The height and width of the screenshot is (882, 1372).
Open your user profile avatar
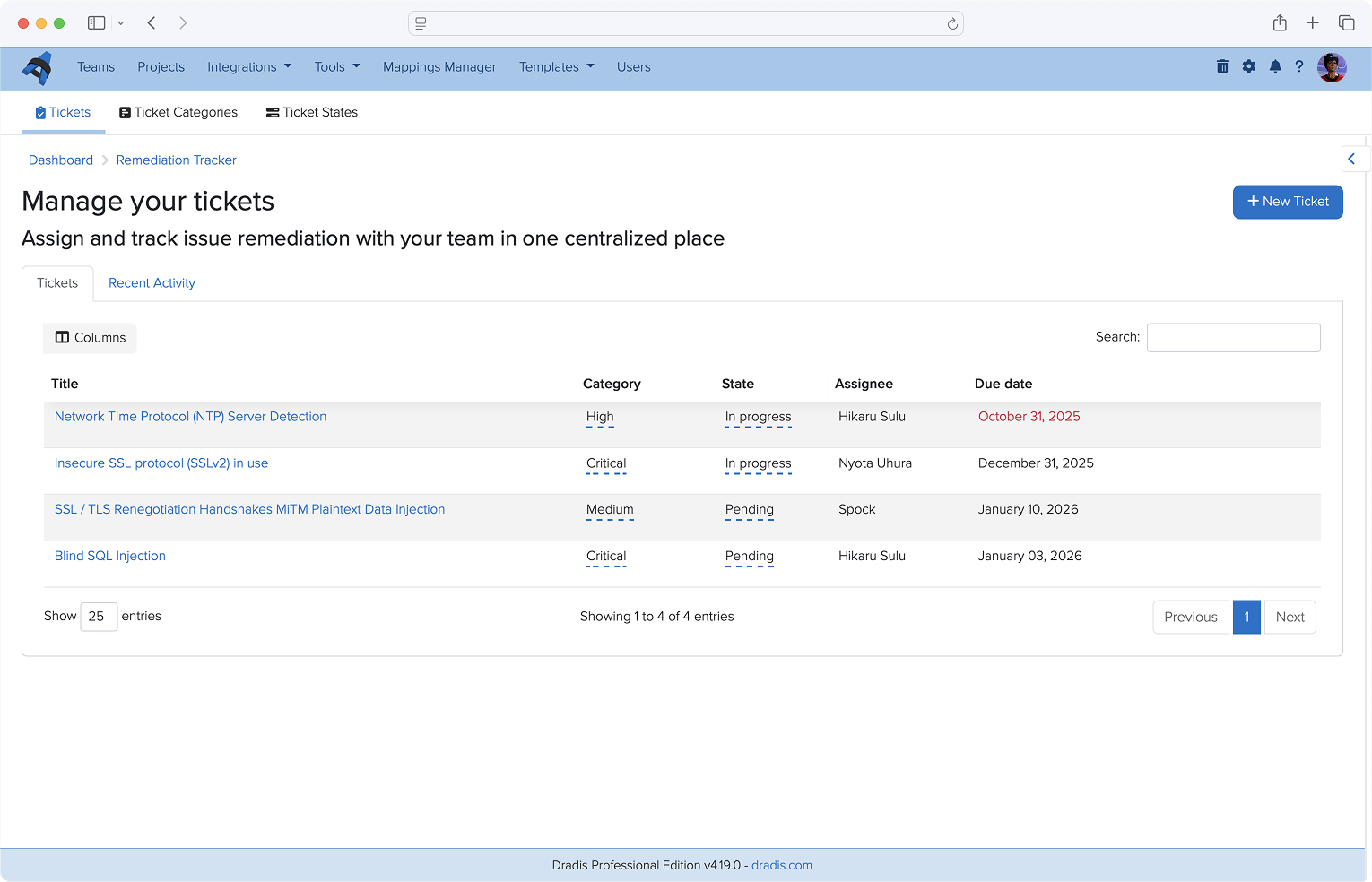tap(1333, 67)
